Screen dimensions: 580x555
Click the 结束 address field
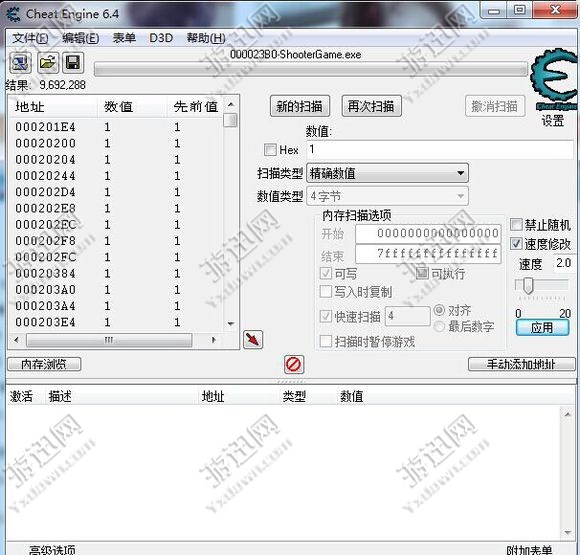point(428,254)
